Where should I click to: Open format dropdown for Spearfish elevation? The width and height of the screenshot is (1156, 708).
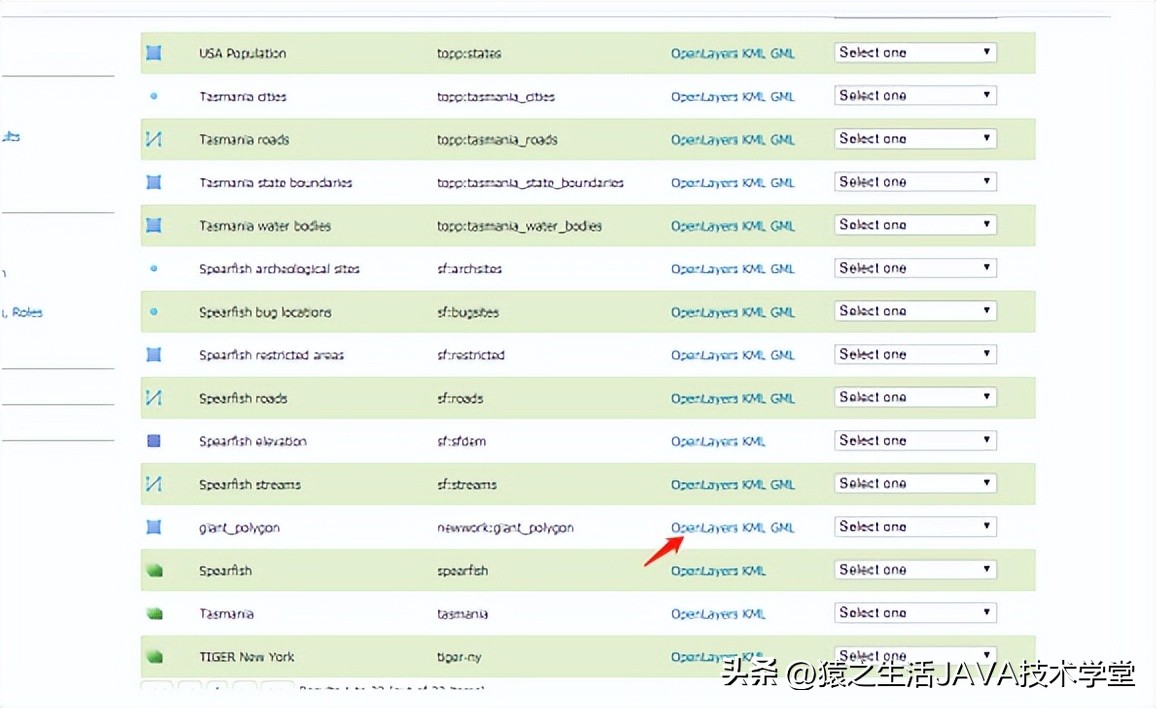(x=915, y=440)
